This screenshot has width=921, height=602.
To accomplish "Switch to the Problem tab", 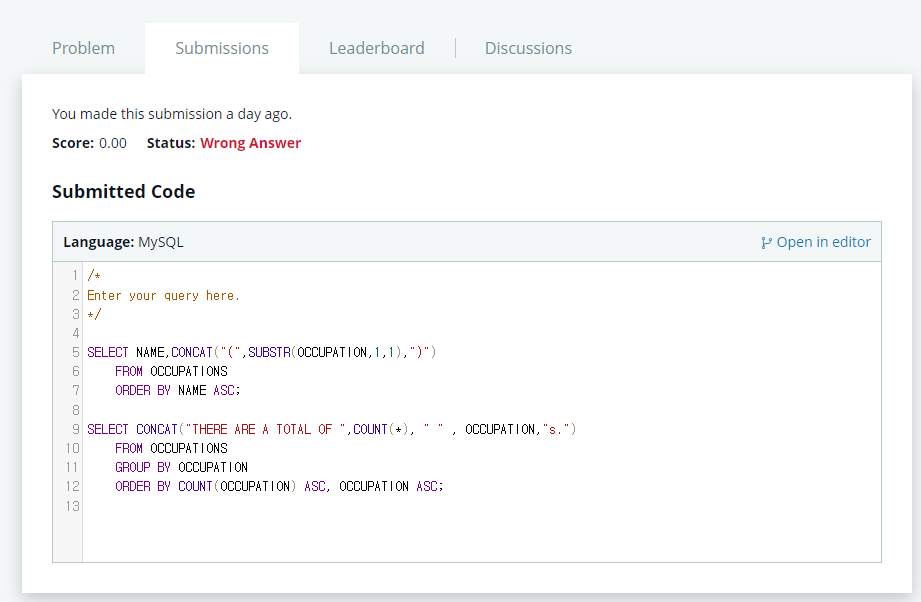I will tap(83, 48).
